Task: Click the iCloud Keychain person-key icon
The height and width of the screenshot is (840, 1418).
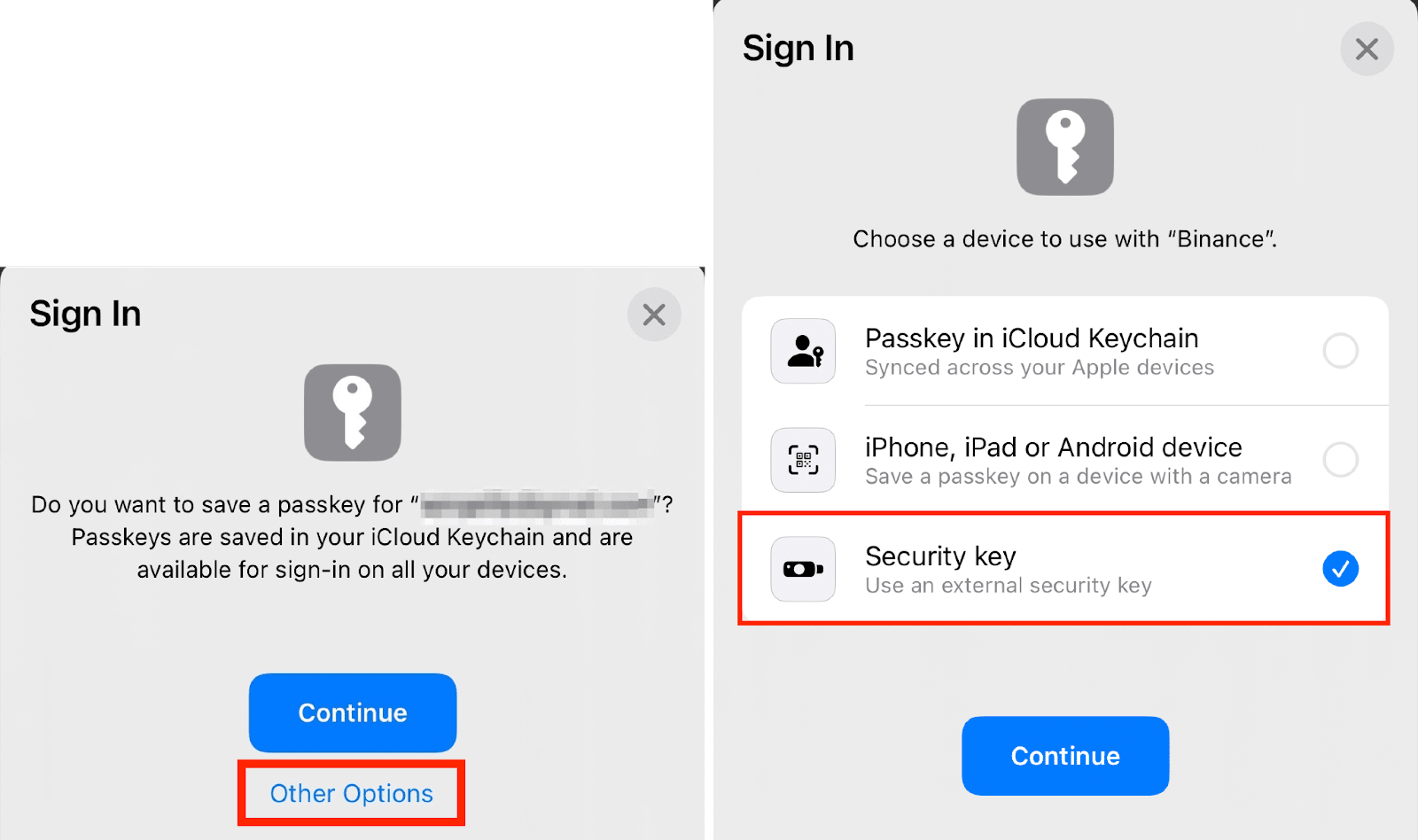Action: [803, 351]
